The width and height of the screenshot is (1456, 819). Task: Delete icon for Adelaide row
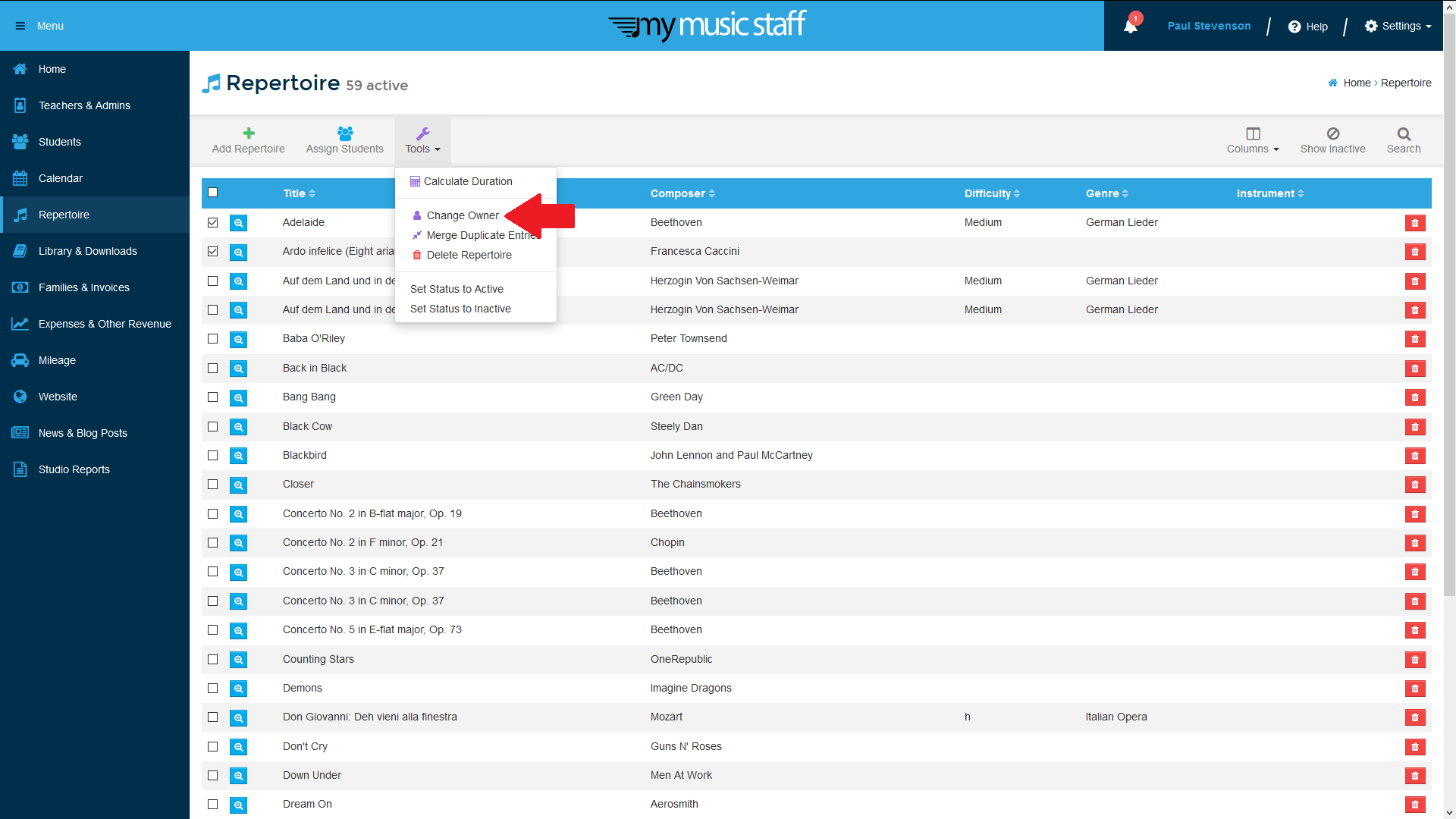(1415, 223)
